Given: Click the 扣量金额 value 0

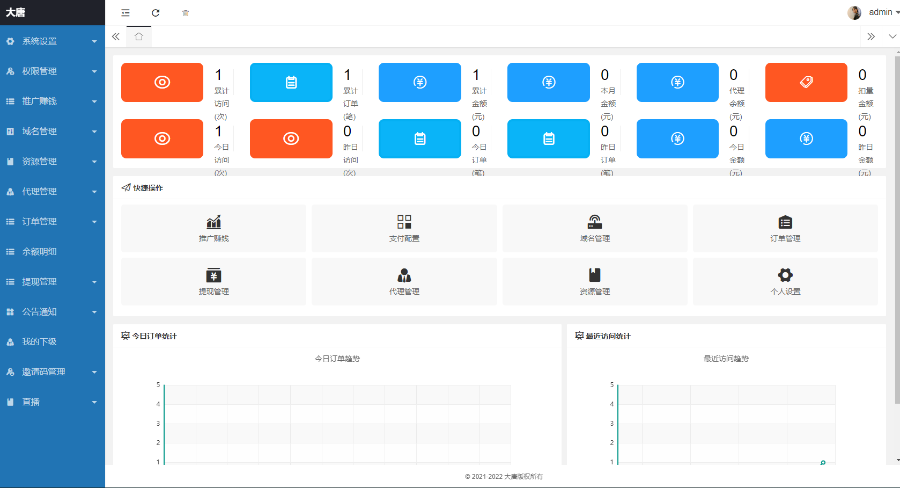Looking at the screenshot, I should (862, 75).
